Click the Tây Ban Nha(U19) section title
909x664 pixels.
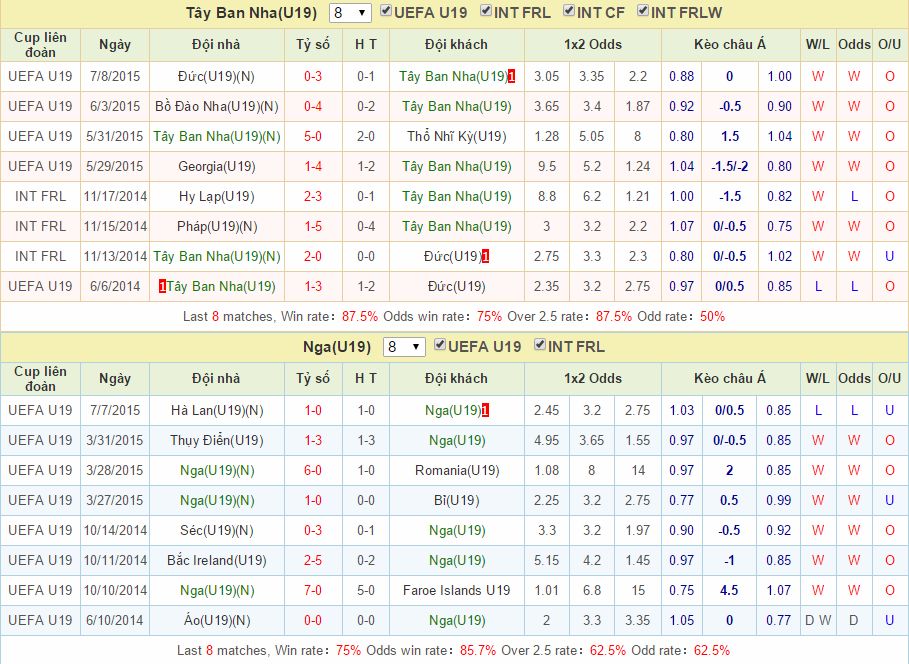(x=252, y=13)
